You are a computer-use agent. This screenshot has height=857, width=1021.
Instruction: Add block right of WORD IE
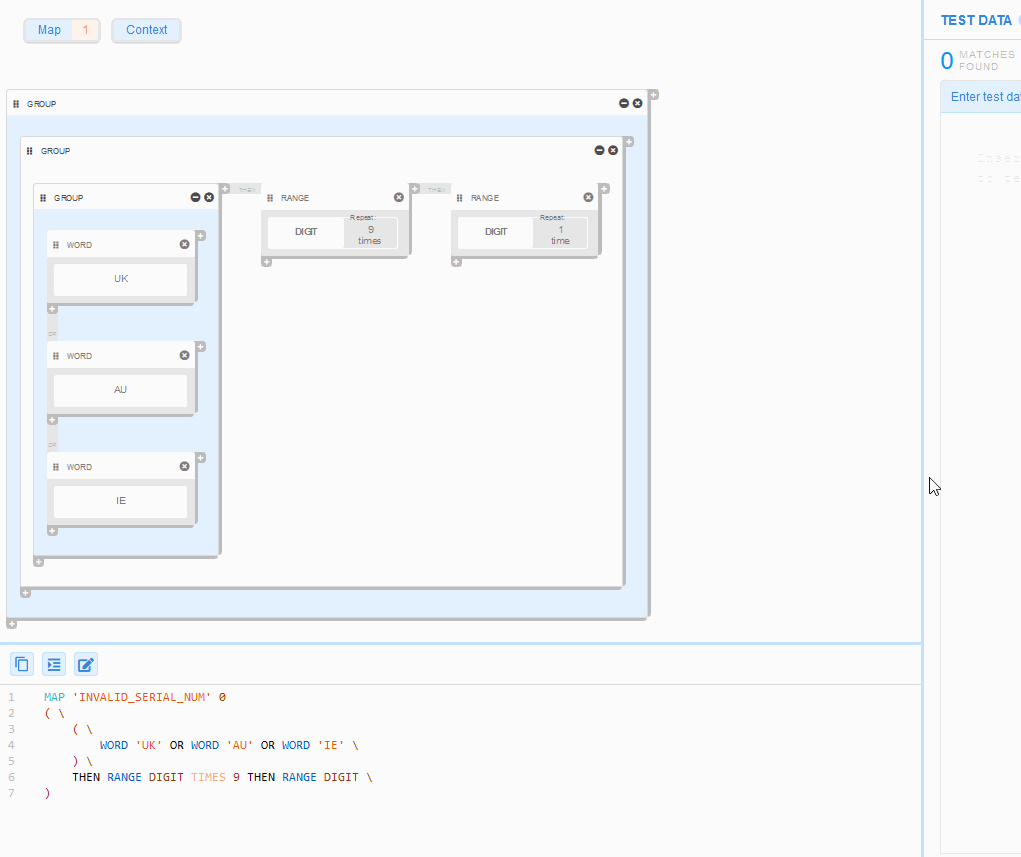[201, 458]
